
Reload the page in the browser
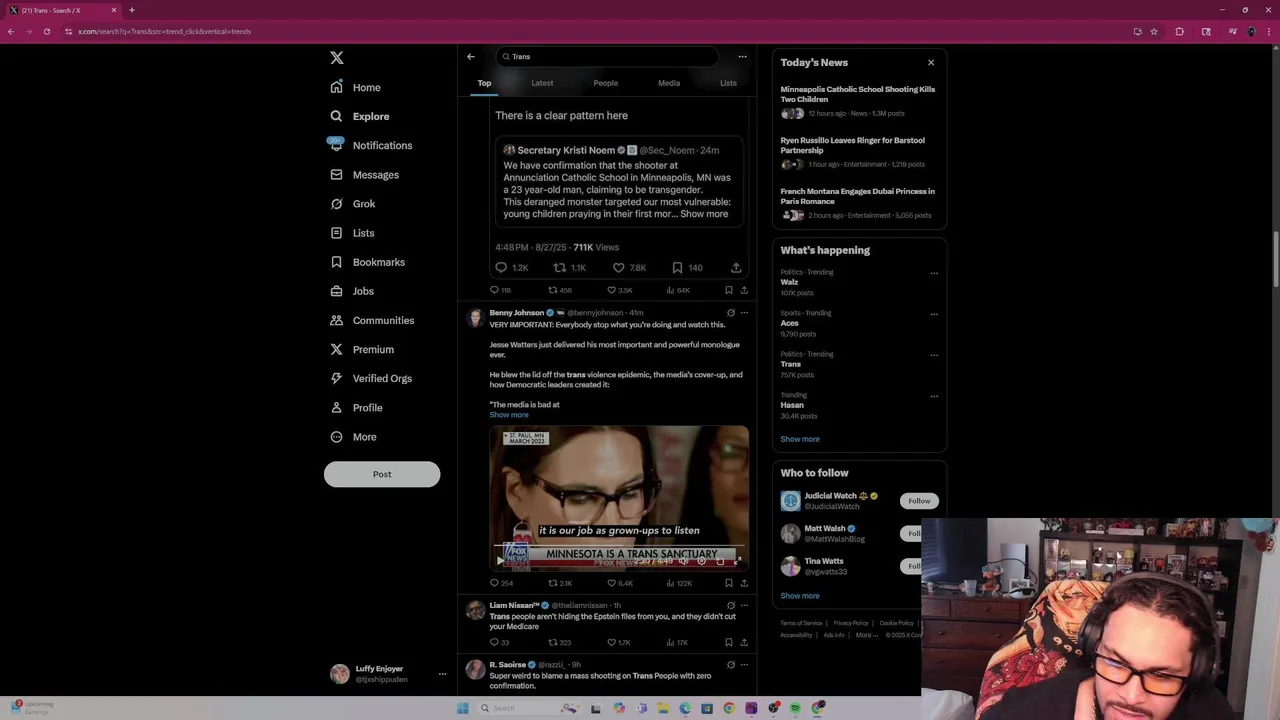tap(46, 32)
